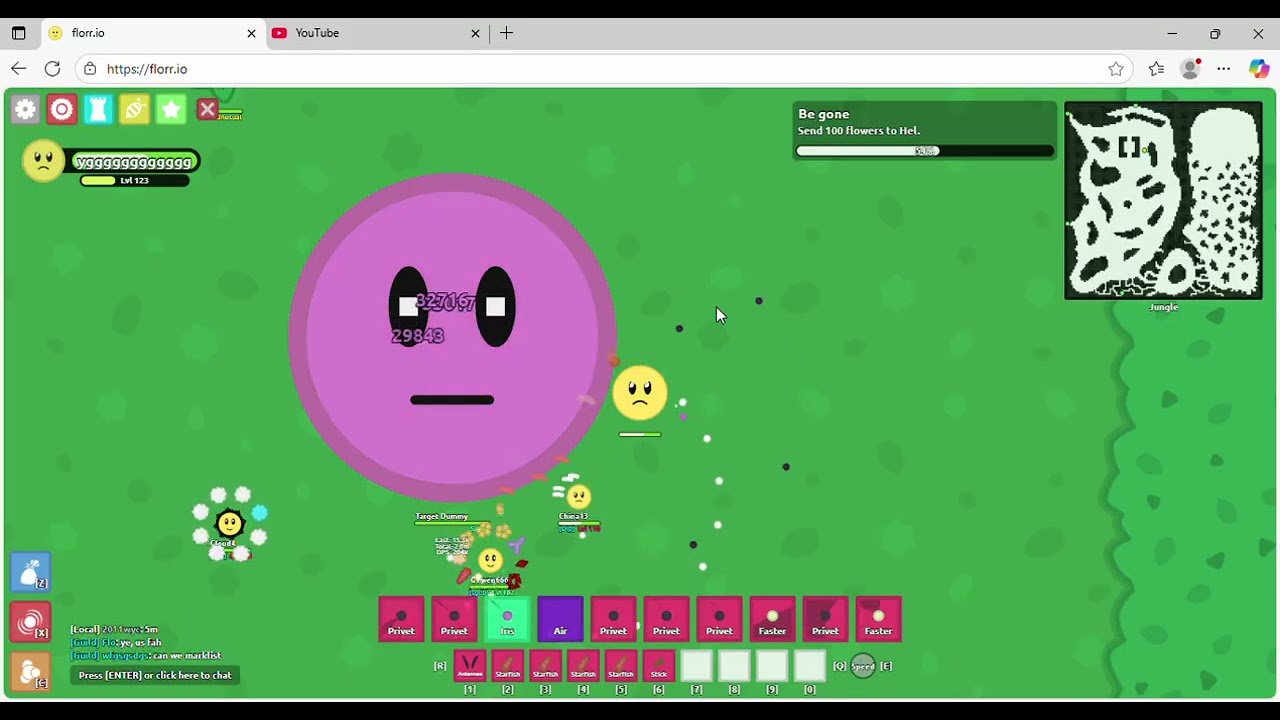Click the [Guild] Flo chat message
The width and height of the screenshot is (1280, 720).
tap(116, 643)
